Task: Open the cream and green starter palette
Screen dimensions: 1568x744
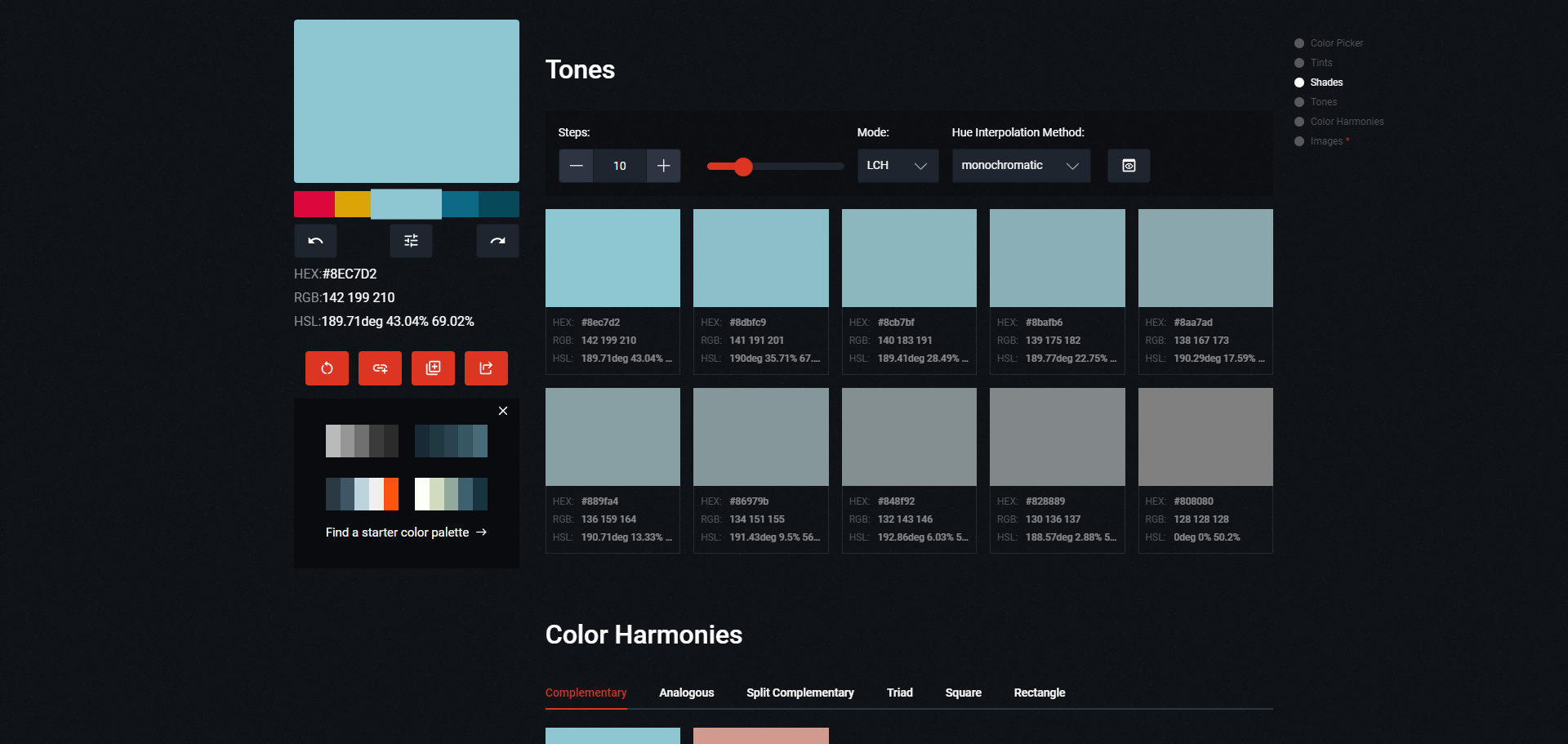Action: pos(451,494)
